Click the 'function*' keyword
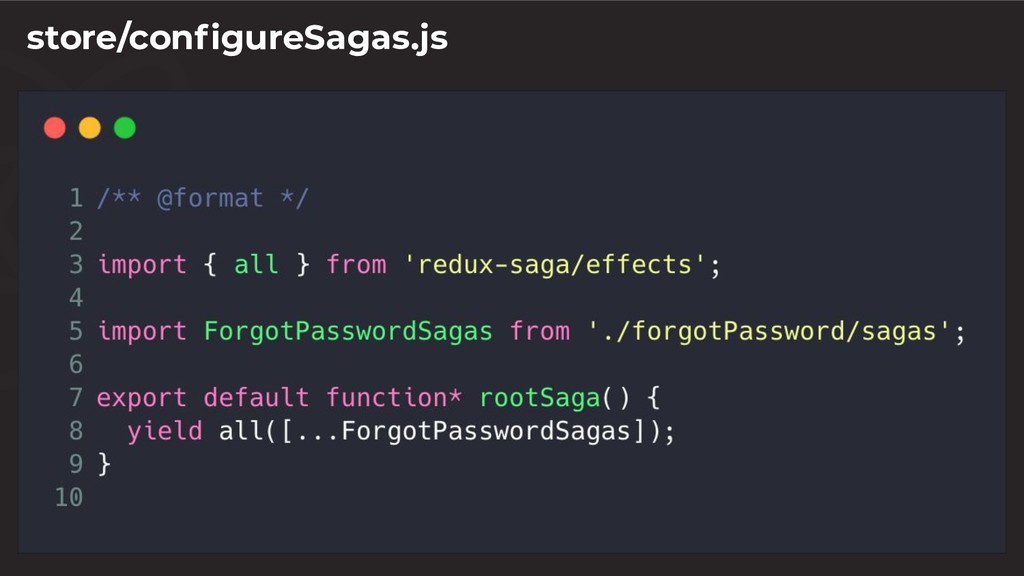 tap(394, 398)
